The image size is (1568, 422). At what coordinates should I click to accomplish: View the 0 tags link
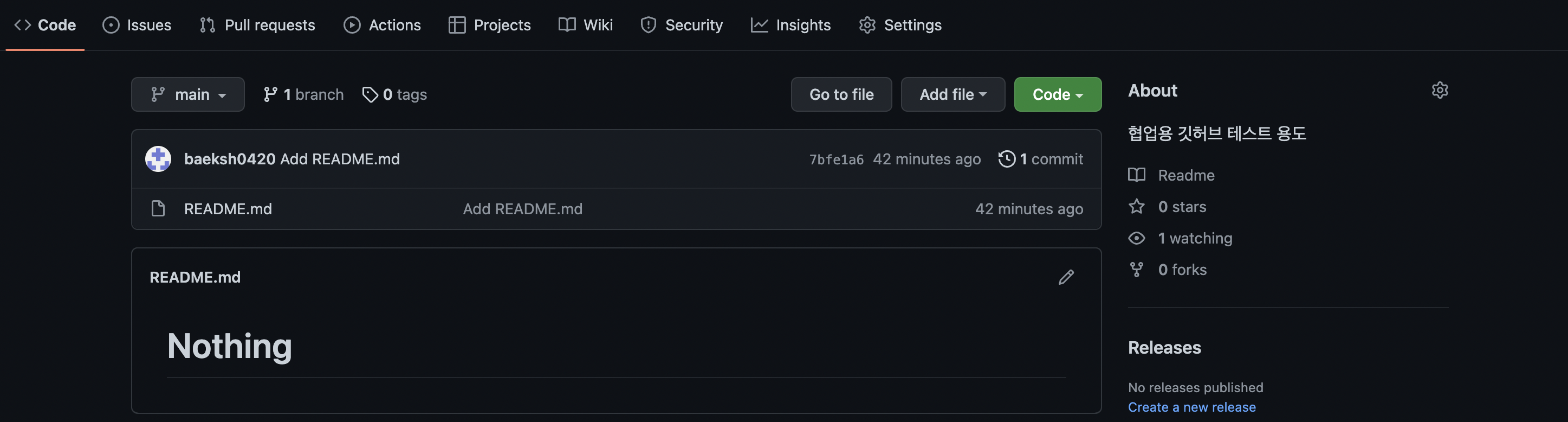(x=394, y=94)
